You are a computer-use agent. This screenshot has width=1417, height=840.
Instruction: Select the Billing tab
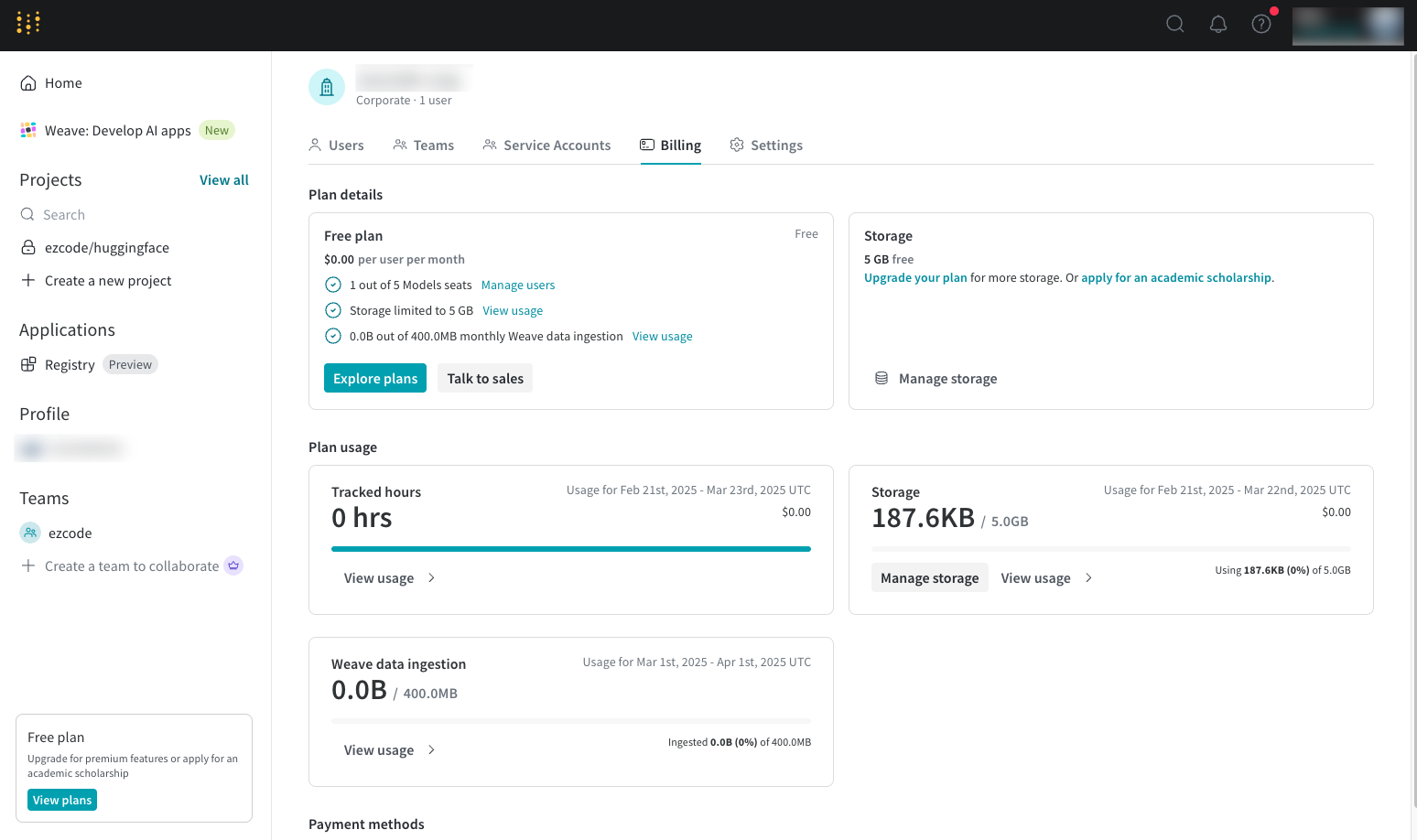tap(670, 145)
